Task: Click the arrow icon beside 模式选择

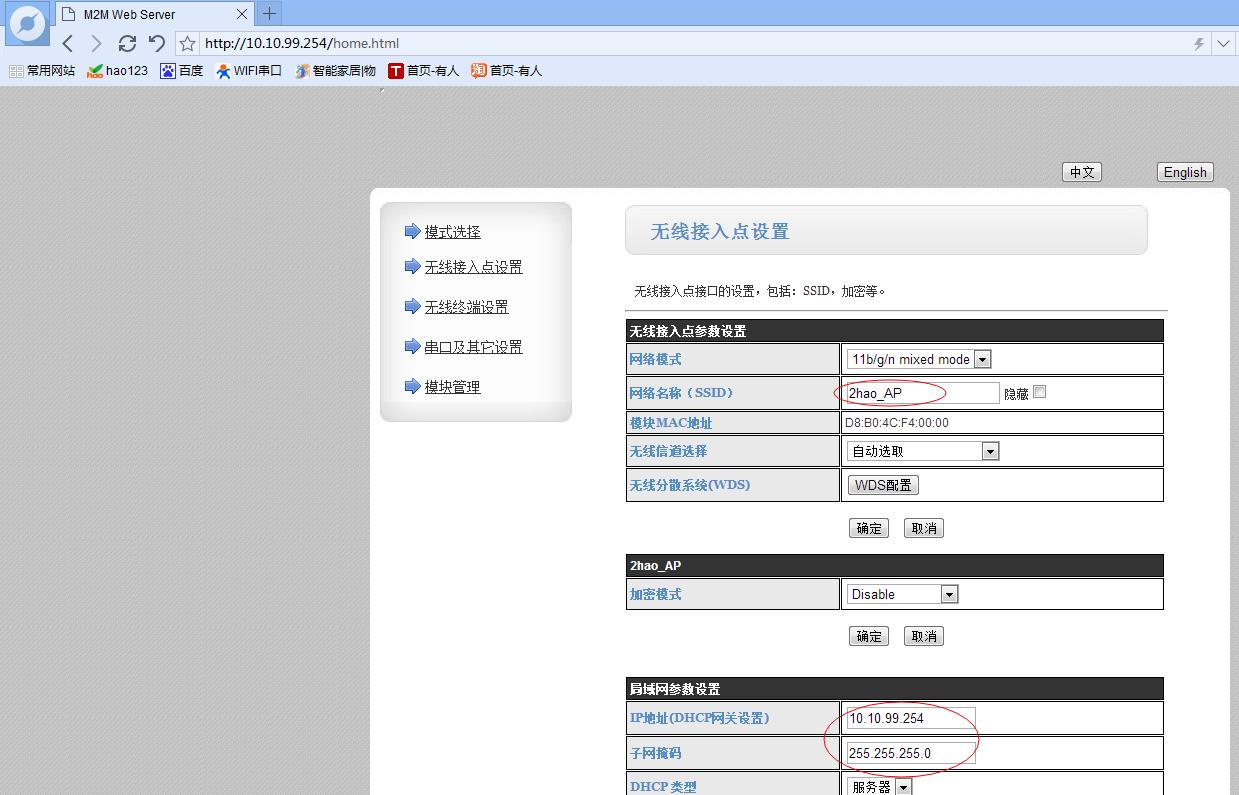Action: (x=412, y=231)
